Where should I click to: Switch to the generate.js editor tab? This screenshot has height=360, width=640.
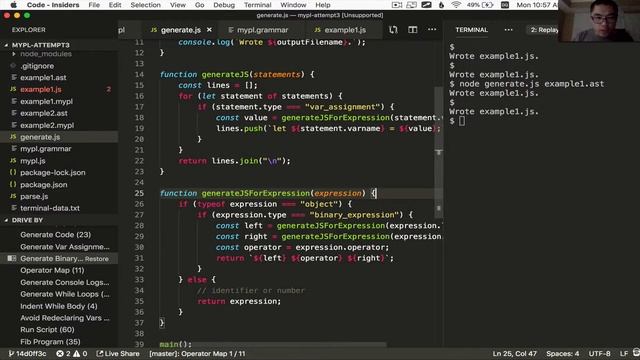tap(180, 30)
